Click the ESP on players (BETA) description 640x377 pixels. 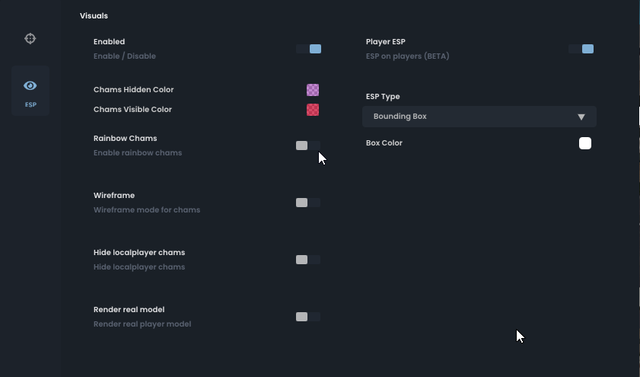point(407,56)
